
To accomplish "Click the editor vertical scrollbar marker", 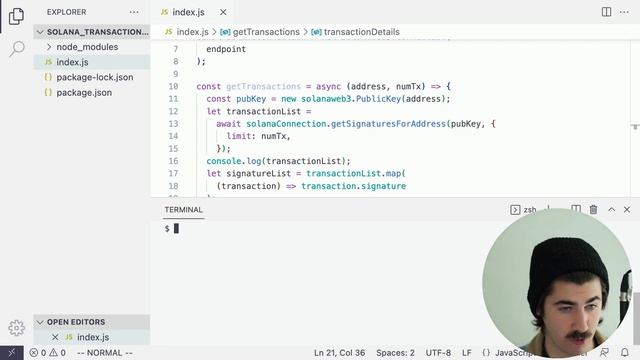I will pos(635,127).
